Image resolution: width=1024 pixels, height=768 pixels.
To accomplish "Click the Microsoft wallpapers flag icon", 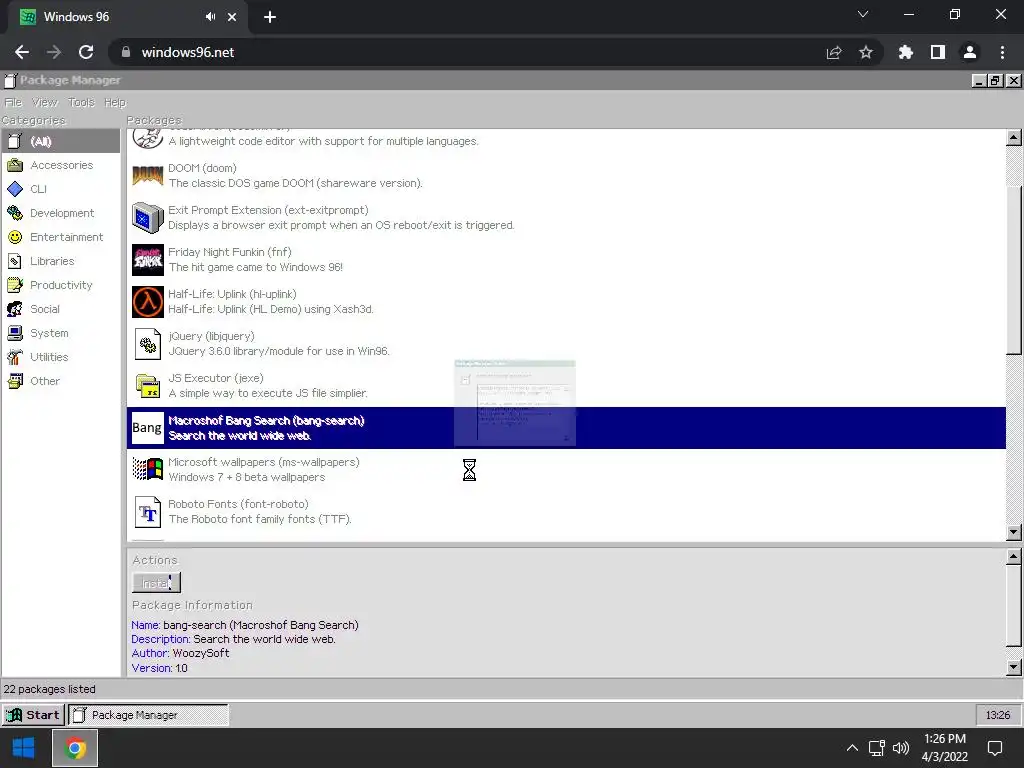I will point(148,470).
